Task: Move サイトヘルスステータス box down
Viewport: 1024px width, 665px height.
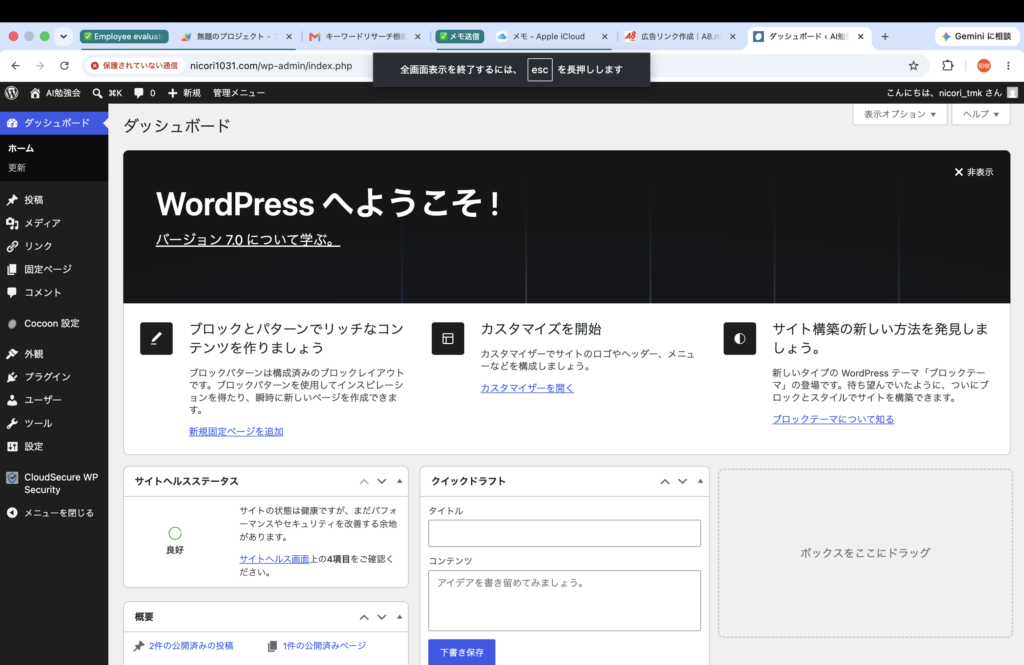Action: [x=381, y=481]
